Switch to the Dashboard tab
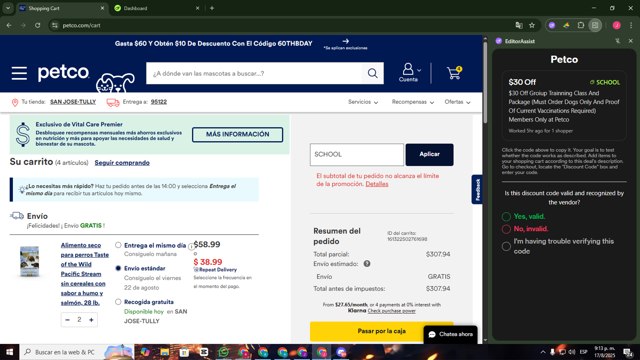This screenshot has height=360, width=640. [156, 8]
